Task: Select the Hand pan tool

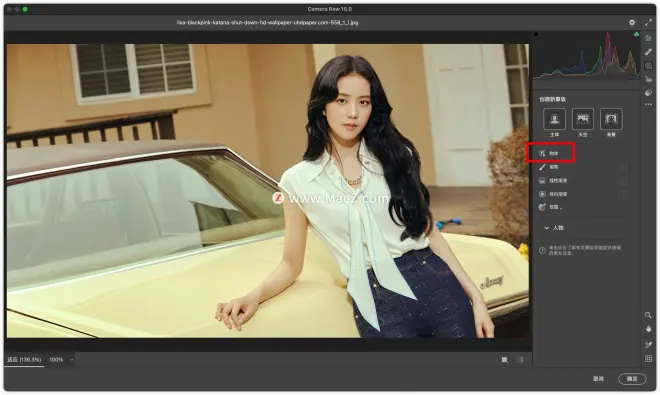Action: [648, 329]
